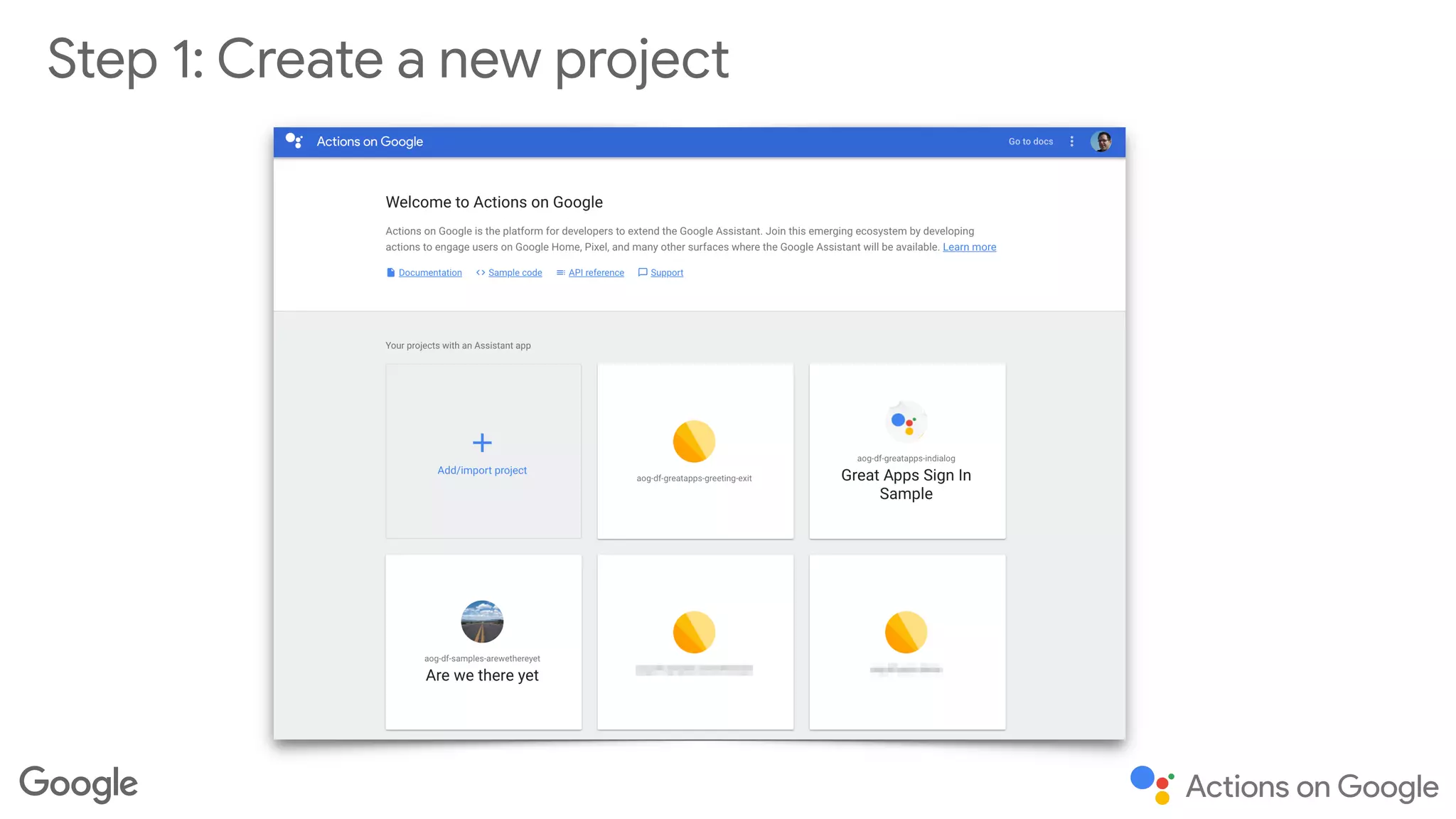Click yellow icon on the bottom-middle project card
Screen dimensions: 1456x819
pyautogui.click(x=694, y=632)
